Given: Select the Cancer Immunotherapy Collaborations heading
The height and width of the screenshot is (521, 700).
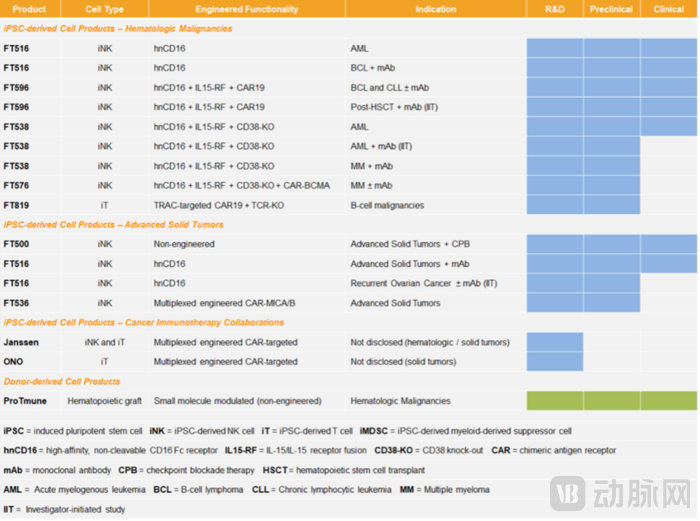Looking at the screenshot, I should pos(144,322).
